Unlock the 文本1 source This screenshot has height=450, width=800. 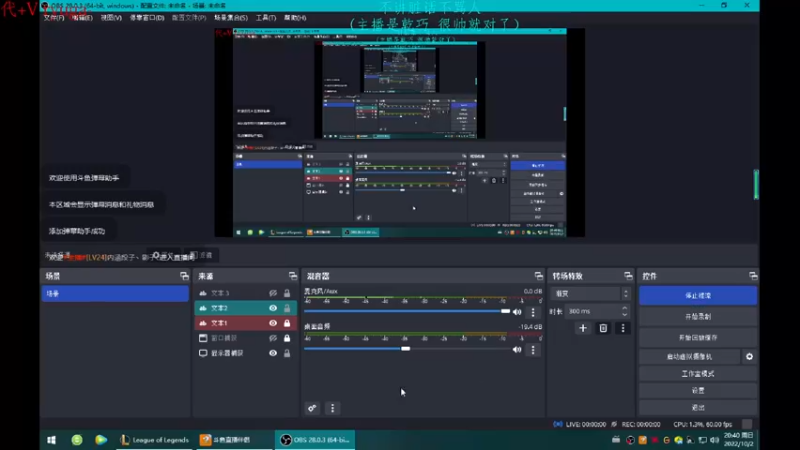click(287, 323)
